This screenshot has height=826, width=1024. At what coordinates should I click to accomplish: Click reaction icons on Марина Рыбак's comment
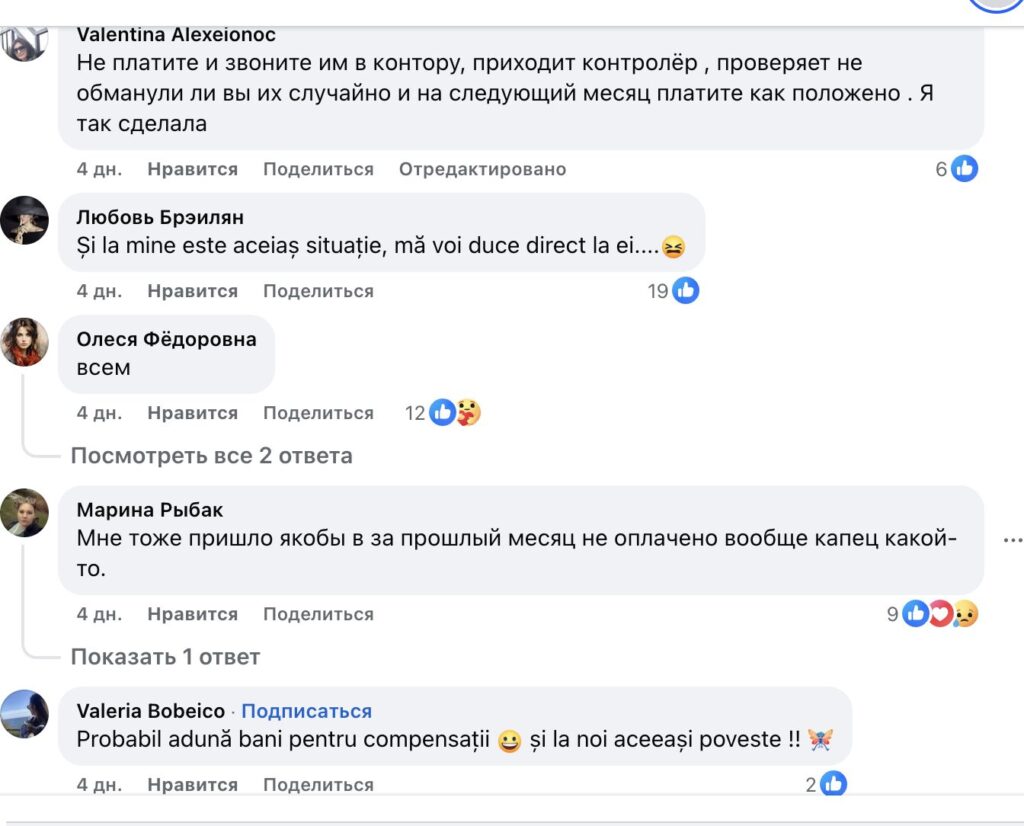tap(939, 614)
